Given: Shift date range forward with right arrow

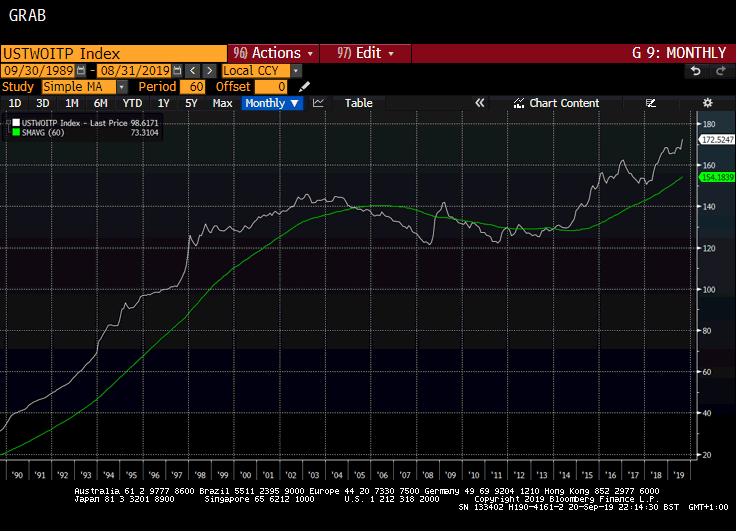Looking at the screenshot, I should (x=209, y=71).
